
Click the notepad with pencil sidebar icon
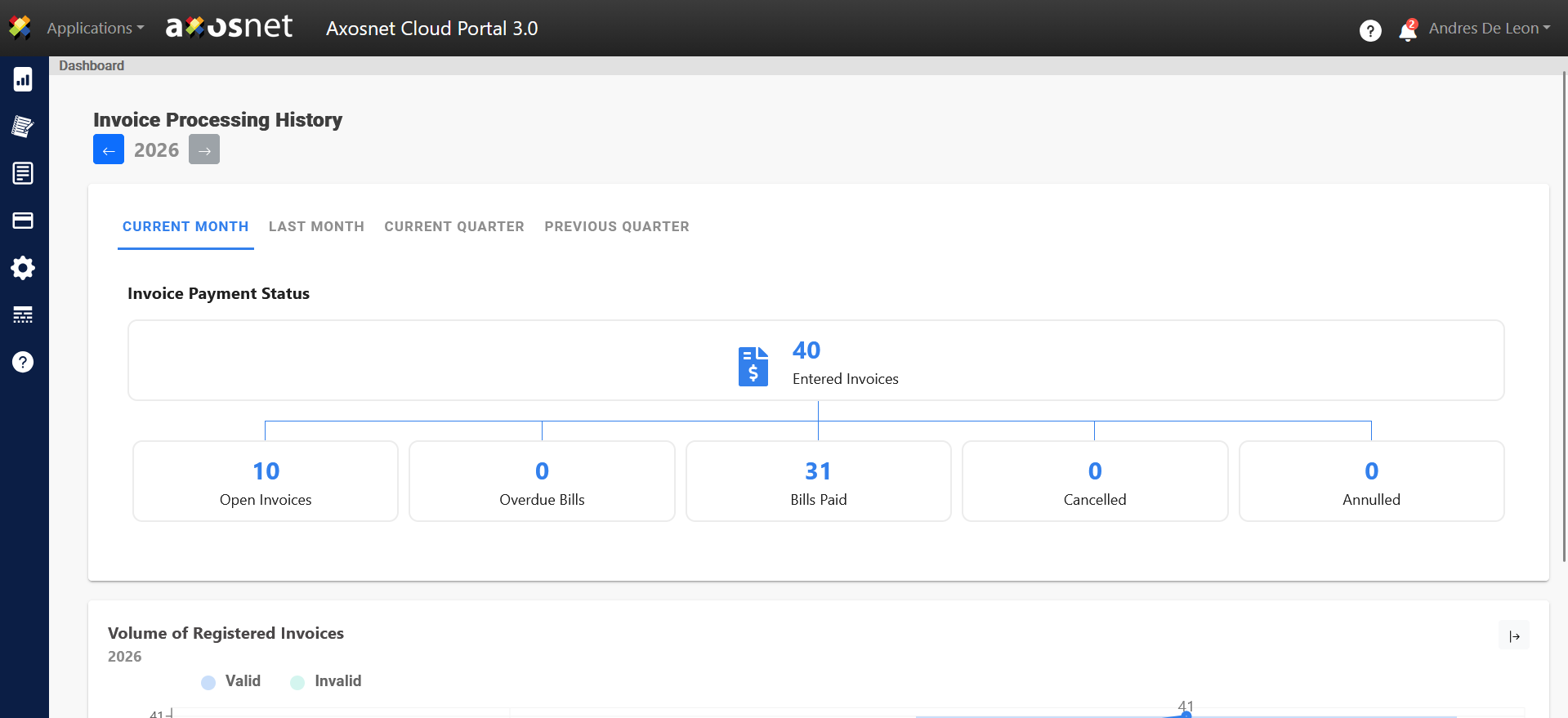[x=23, y=127]
